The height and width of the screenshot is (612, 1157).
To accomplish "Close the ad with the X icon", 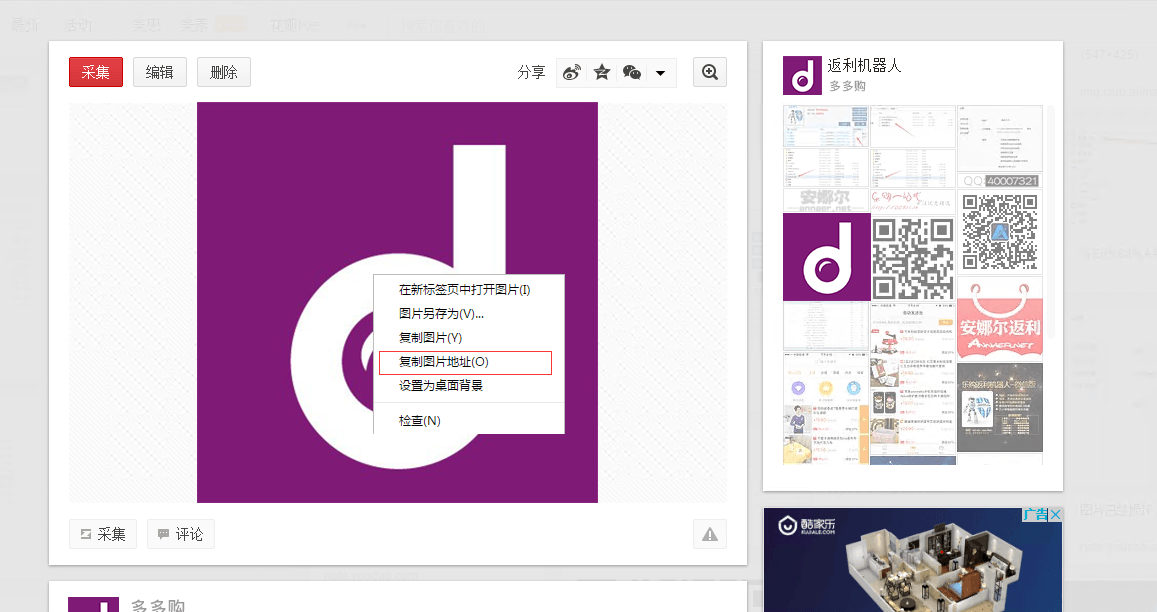I will [1055, 515].
